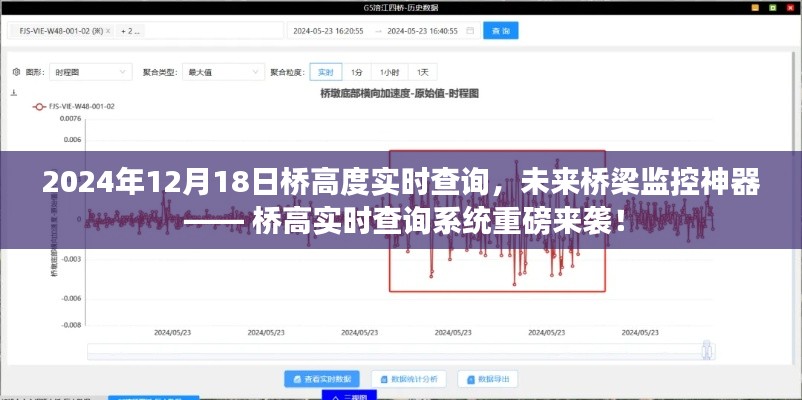Click the end date 2024-05-23 16:40:55 field
This screenshot has height=400, width=802.
420,31
